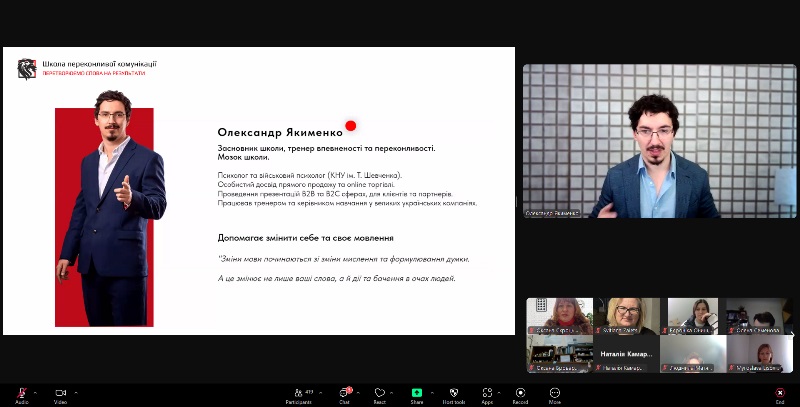
Task: Open the Apps icon in the toolbar
Action: tap(487, 395)
